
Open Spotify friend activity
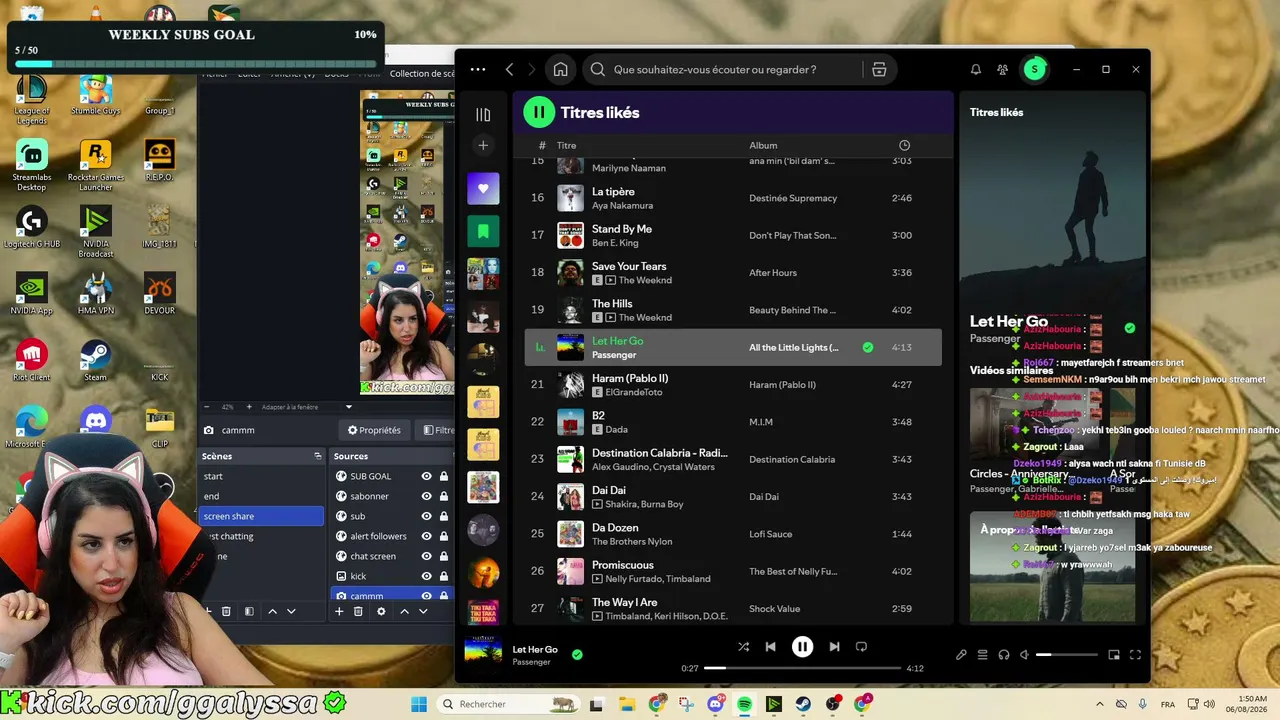pyautogui.click(x=1002, y=69)
